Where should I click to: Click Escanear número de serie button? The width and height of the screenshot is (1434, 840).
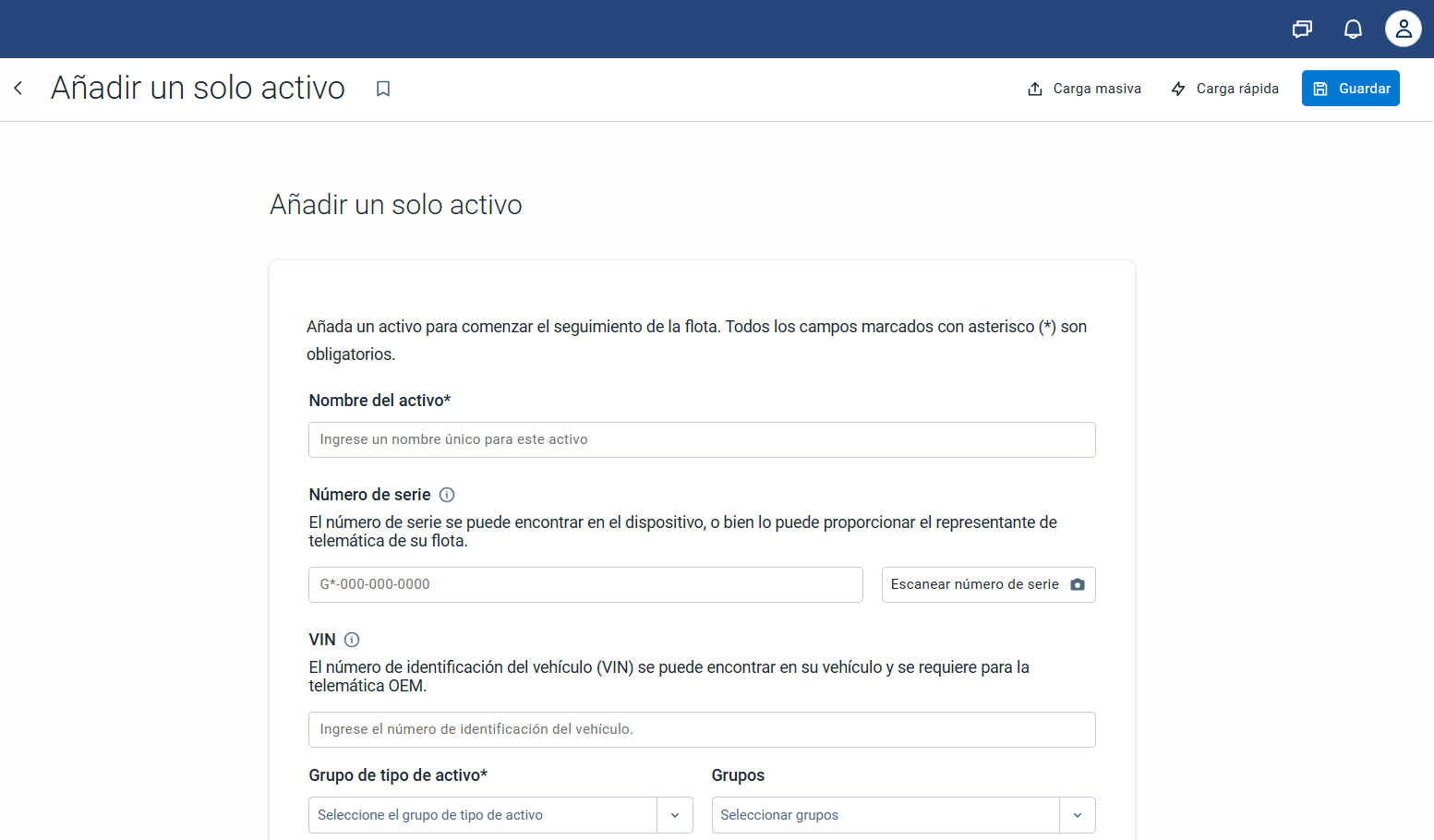(x=974, y=584)
